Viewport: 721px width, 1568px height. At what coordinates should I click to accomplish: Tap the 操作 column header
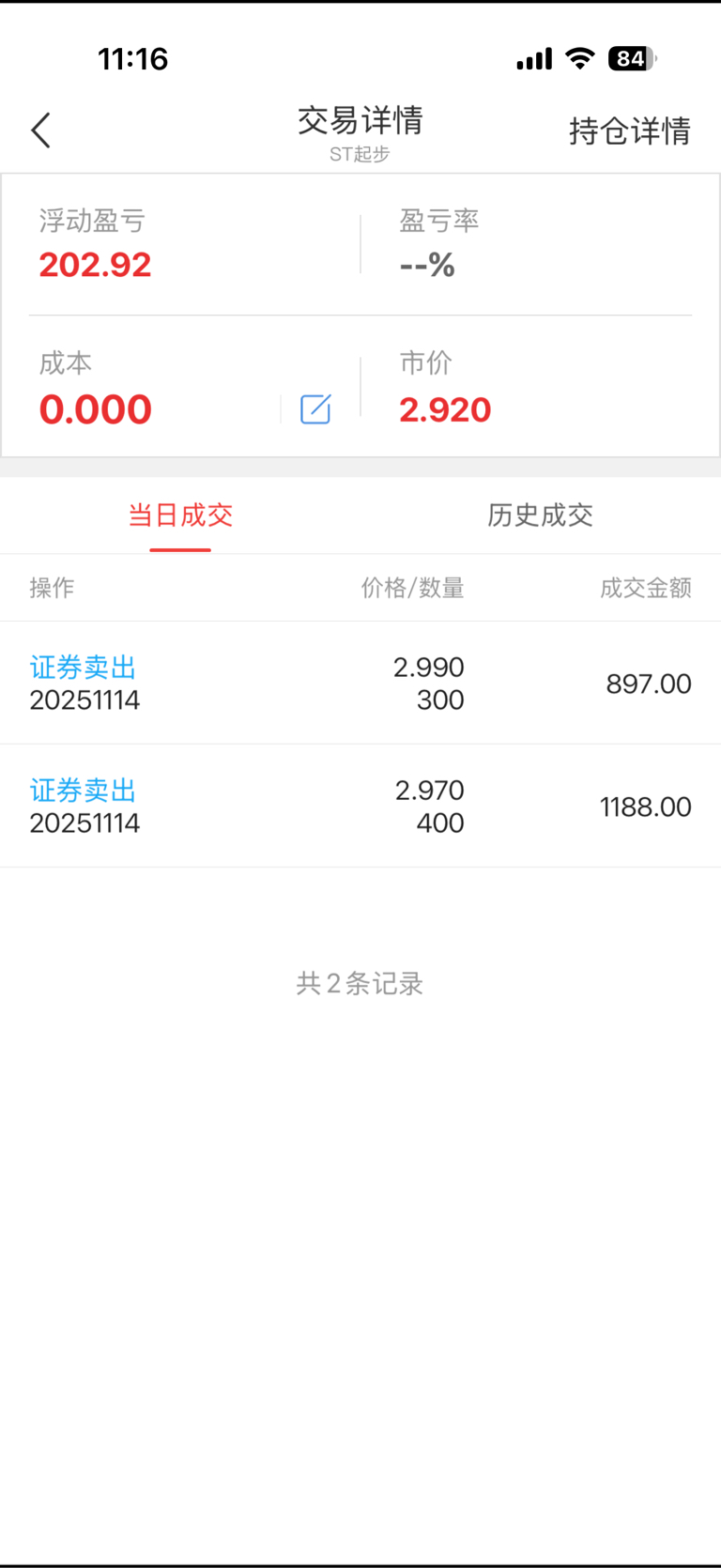click(x=52, y=588)
